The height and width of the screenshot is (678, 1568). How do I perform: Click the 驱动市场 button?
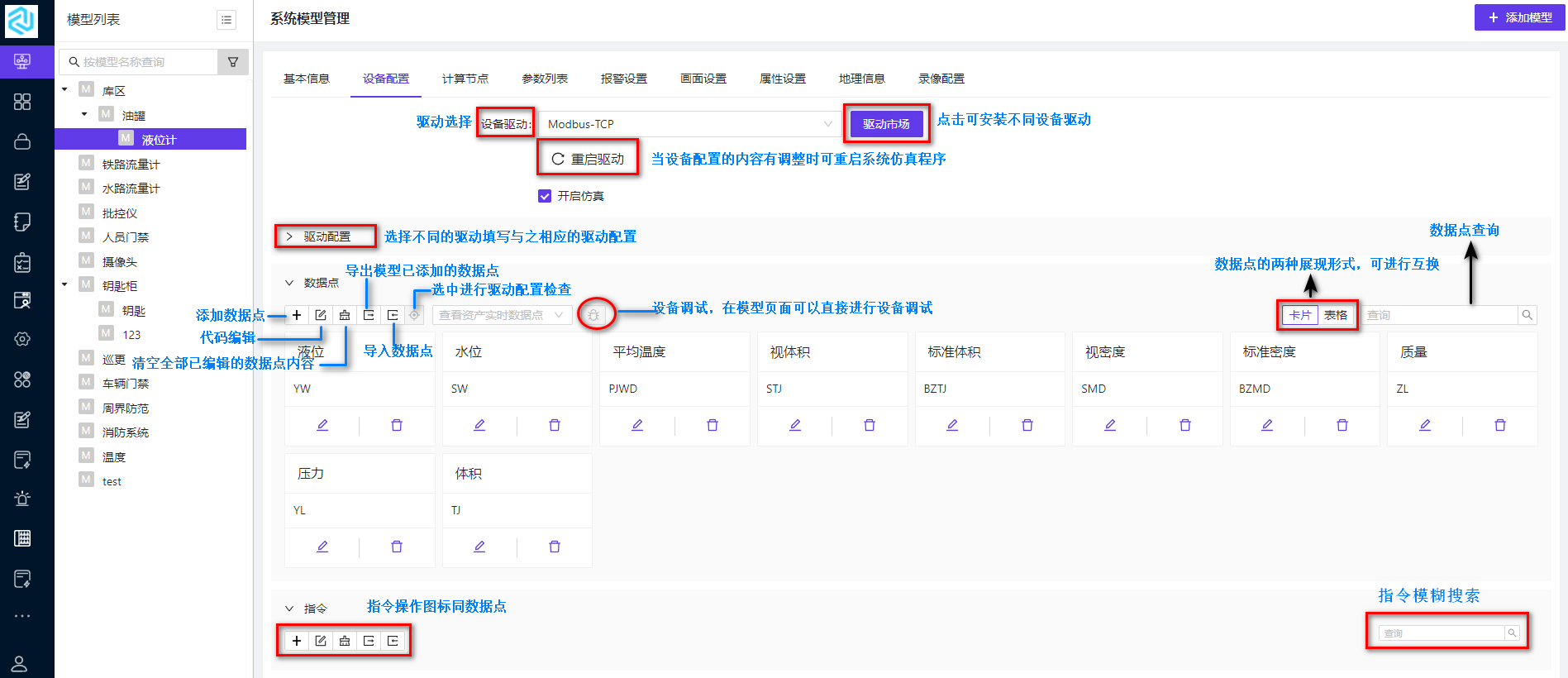(886, 124)
